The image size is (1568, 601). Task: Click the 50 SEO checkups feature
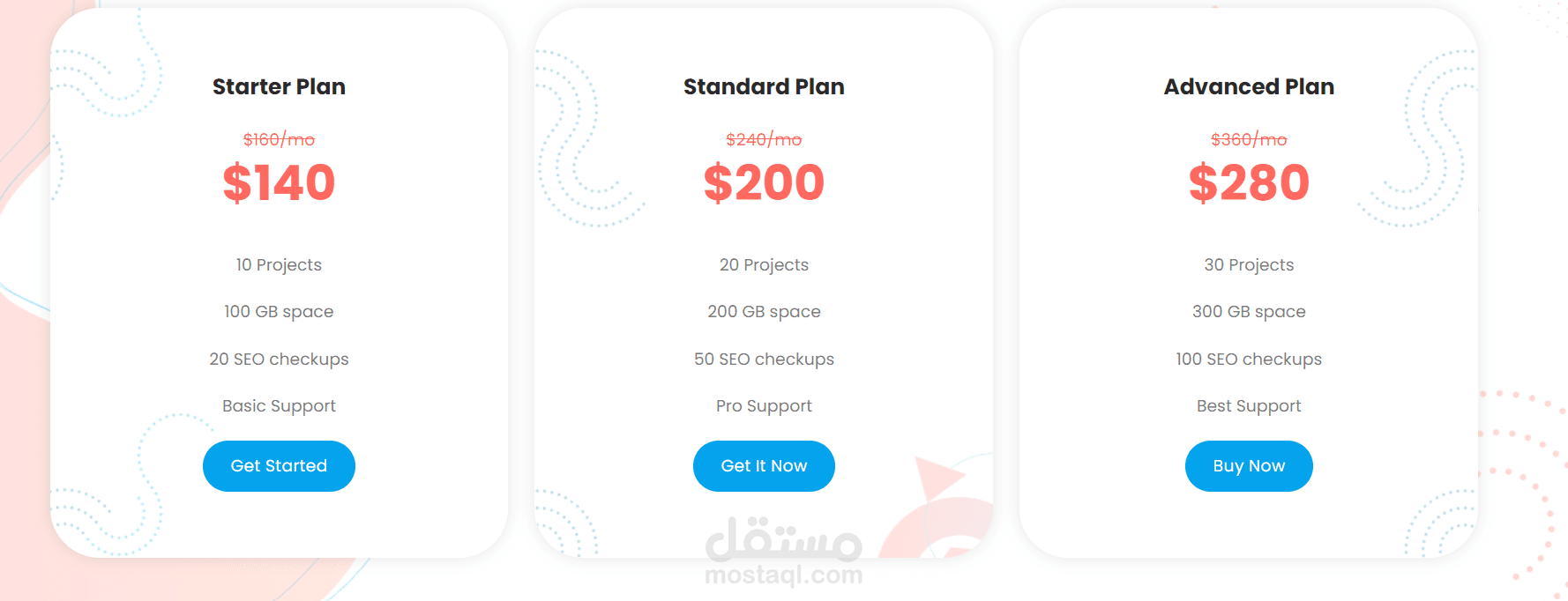coord(764,359)
